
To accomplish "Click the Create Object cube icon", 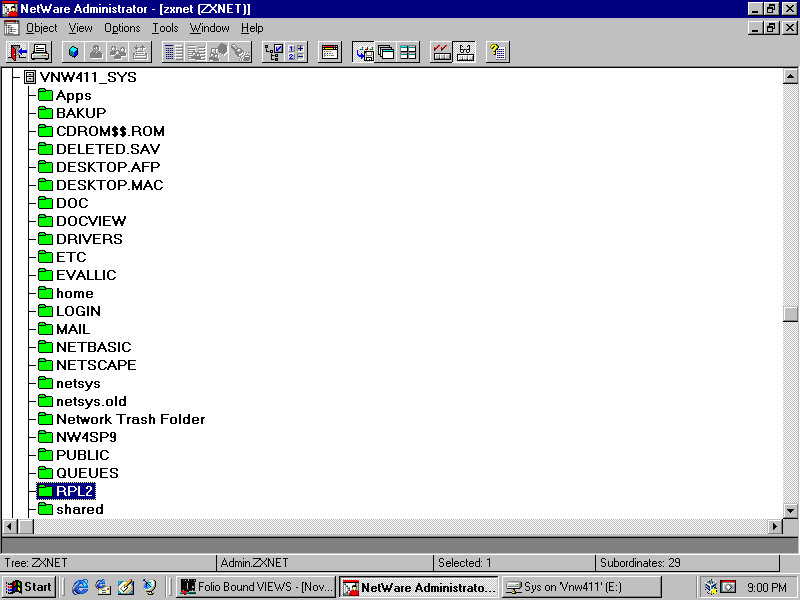I will point(73,52).
